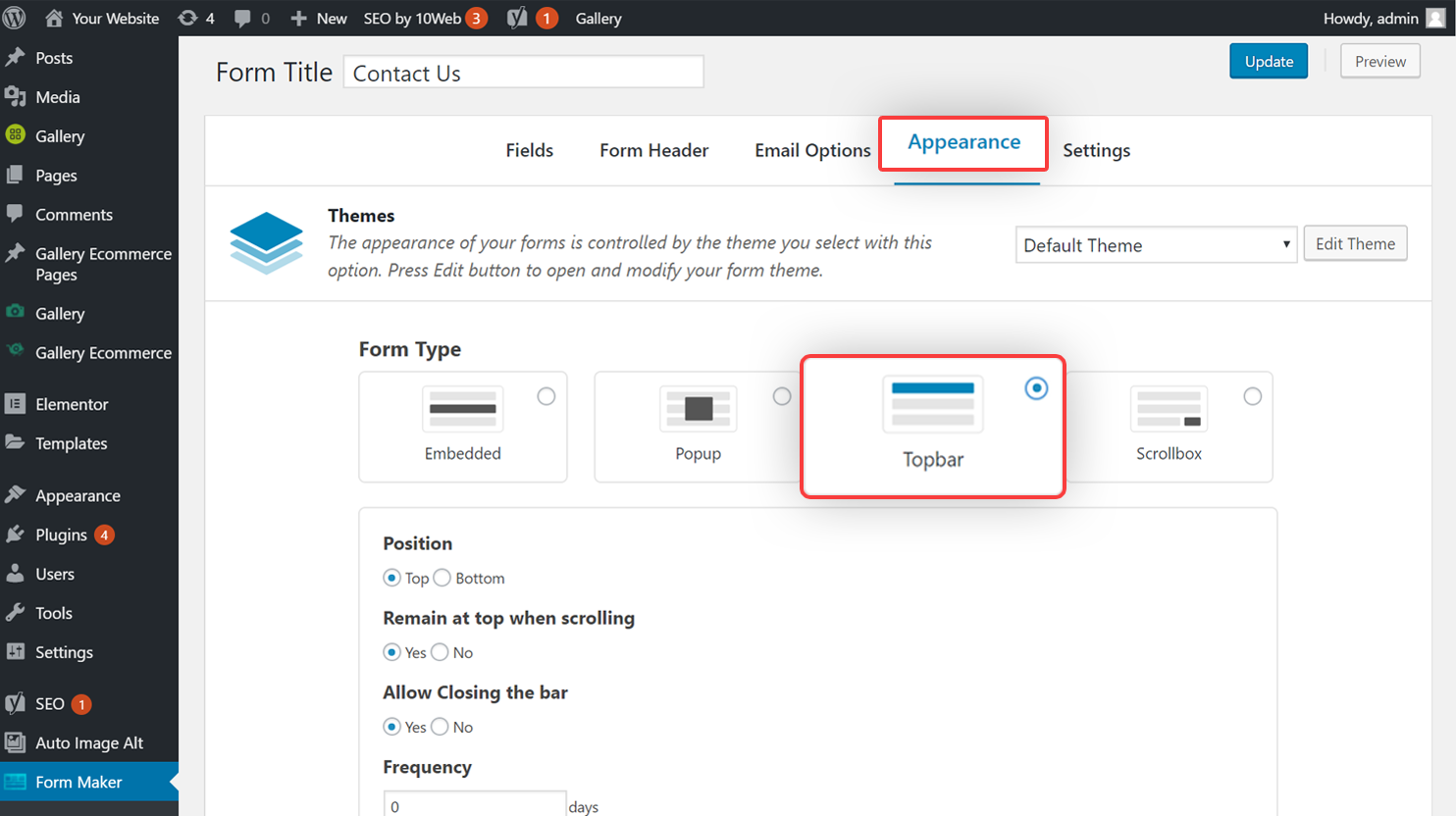Screen dimensions: 1456x816
Task: Click the Templates folder icon
Action: click(x=15, y=441)
